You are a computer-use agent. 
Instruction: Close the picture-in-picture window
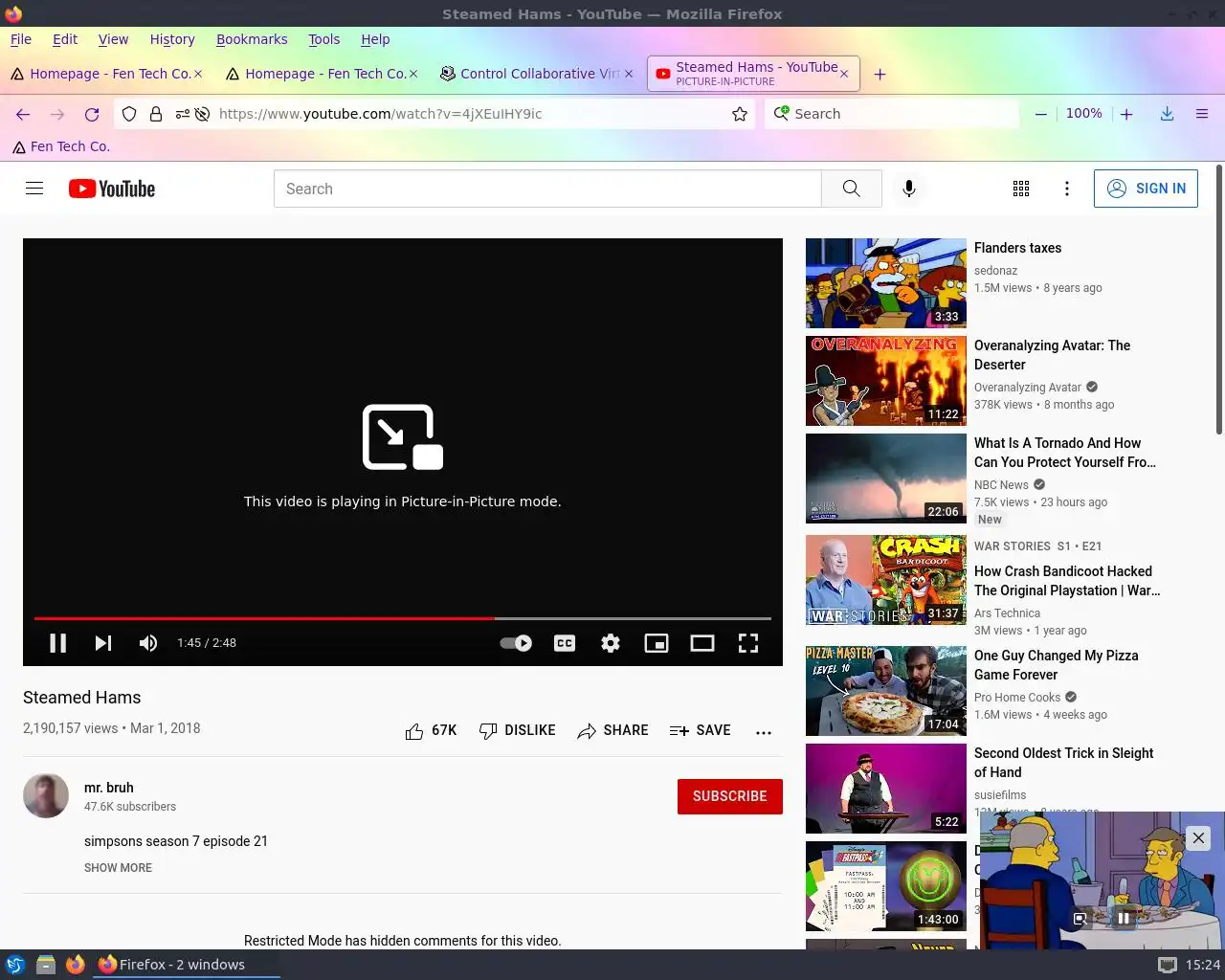pos(1198,838)
